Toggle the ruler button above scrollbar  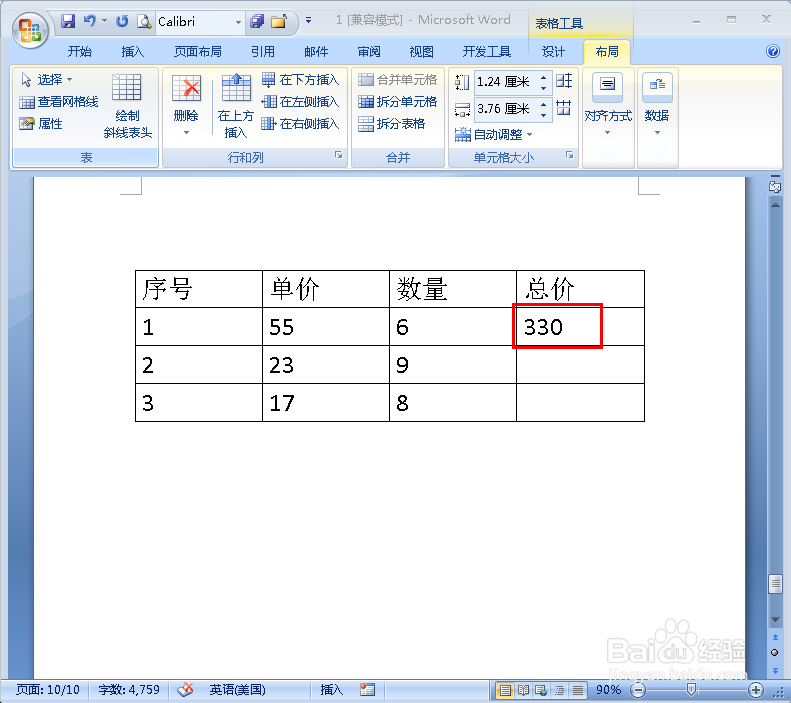pyautogui.click(x=775, y=187)
